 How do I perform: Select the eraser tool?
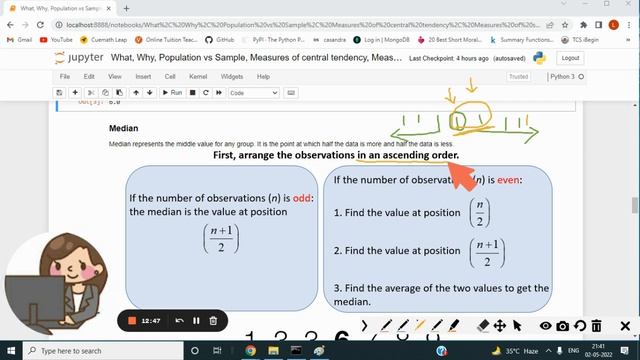pos(483,326)
